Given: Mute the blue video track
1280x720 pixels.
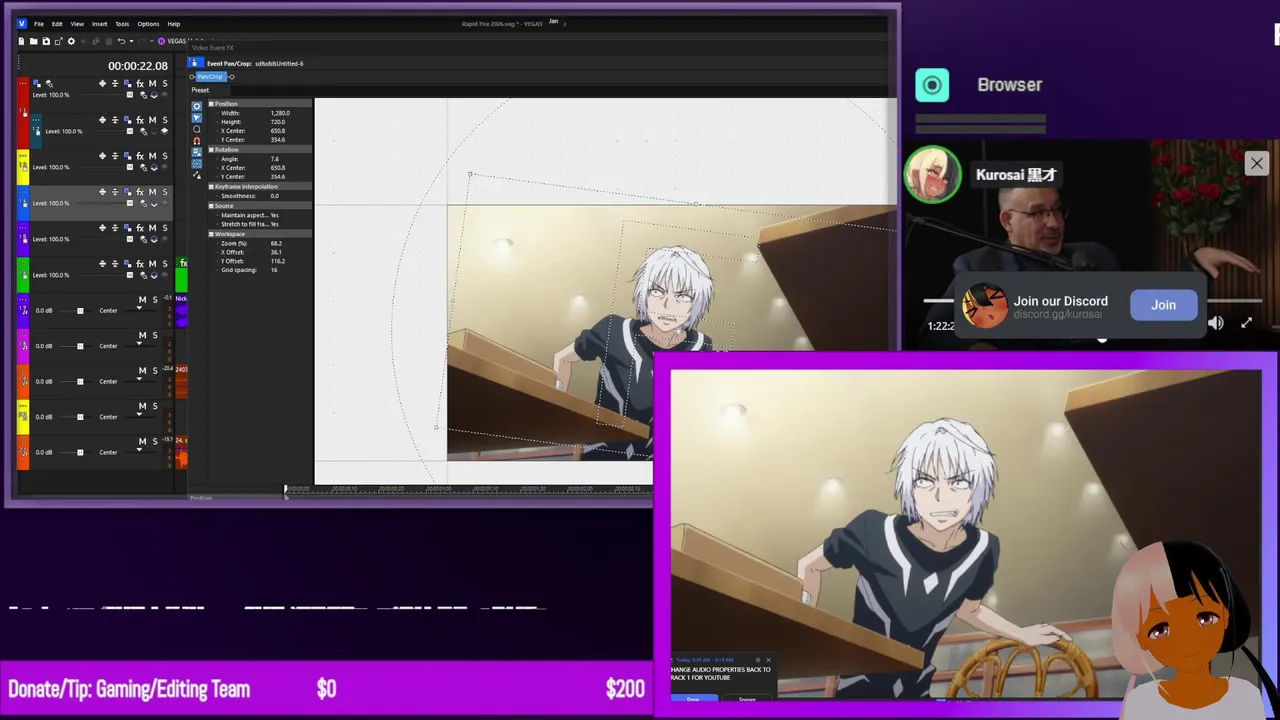Looking at the screenshot, I should pos(152,192).
